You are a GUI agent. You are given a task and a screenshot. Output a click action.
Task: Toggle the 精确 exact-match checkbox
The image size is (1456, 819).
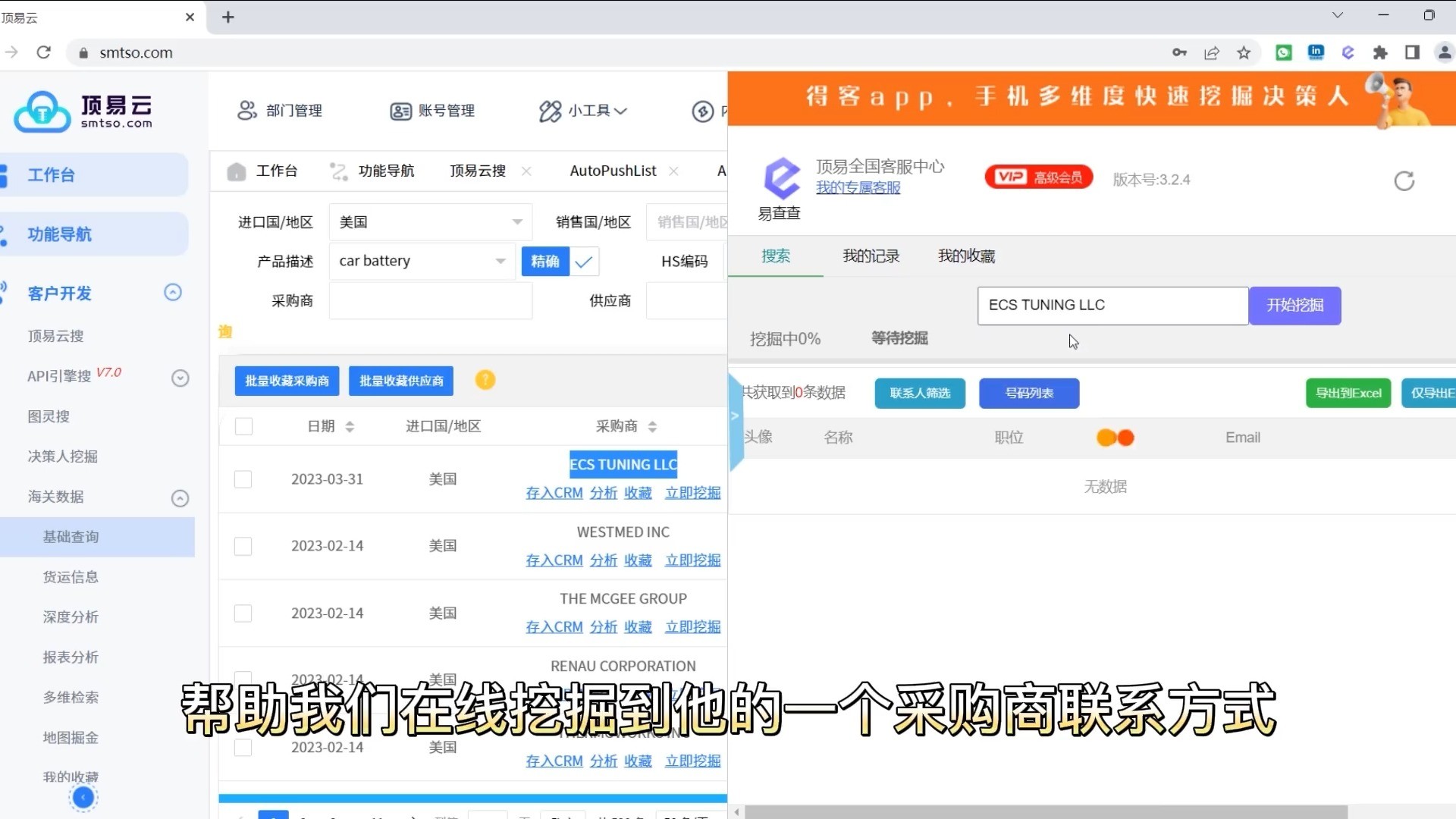(x=584, y=262)
